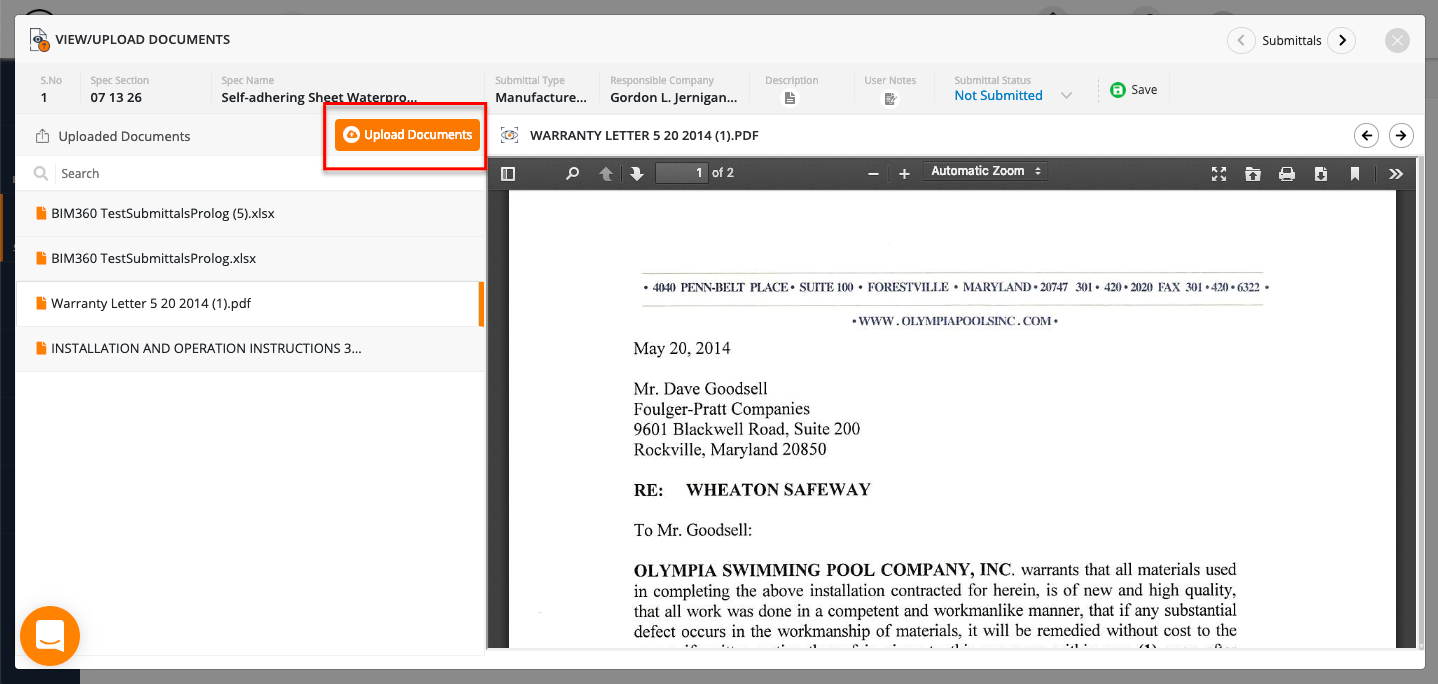1438x684 pixels.
Task: Select BIM360 TestSubmittalsProlog.xlsx file
Action: tap(250, 259)
